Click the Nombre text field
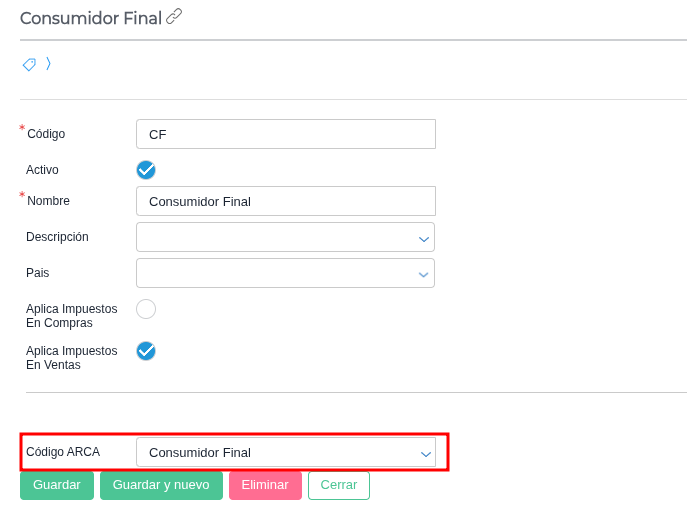Viewport: 687px width, 531px height. pyautogui.click(x=285, y=201)
